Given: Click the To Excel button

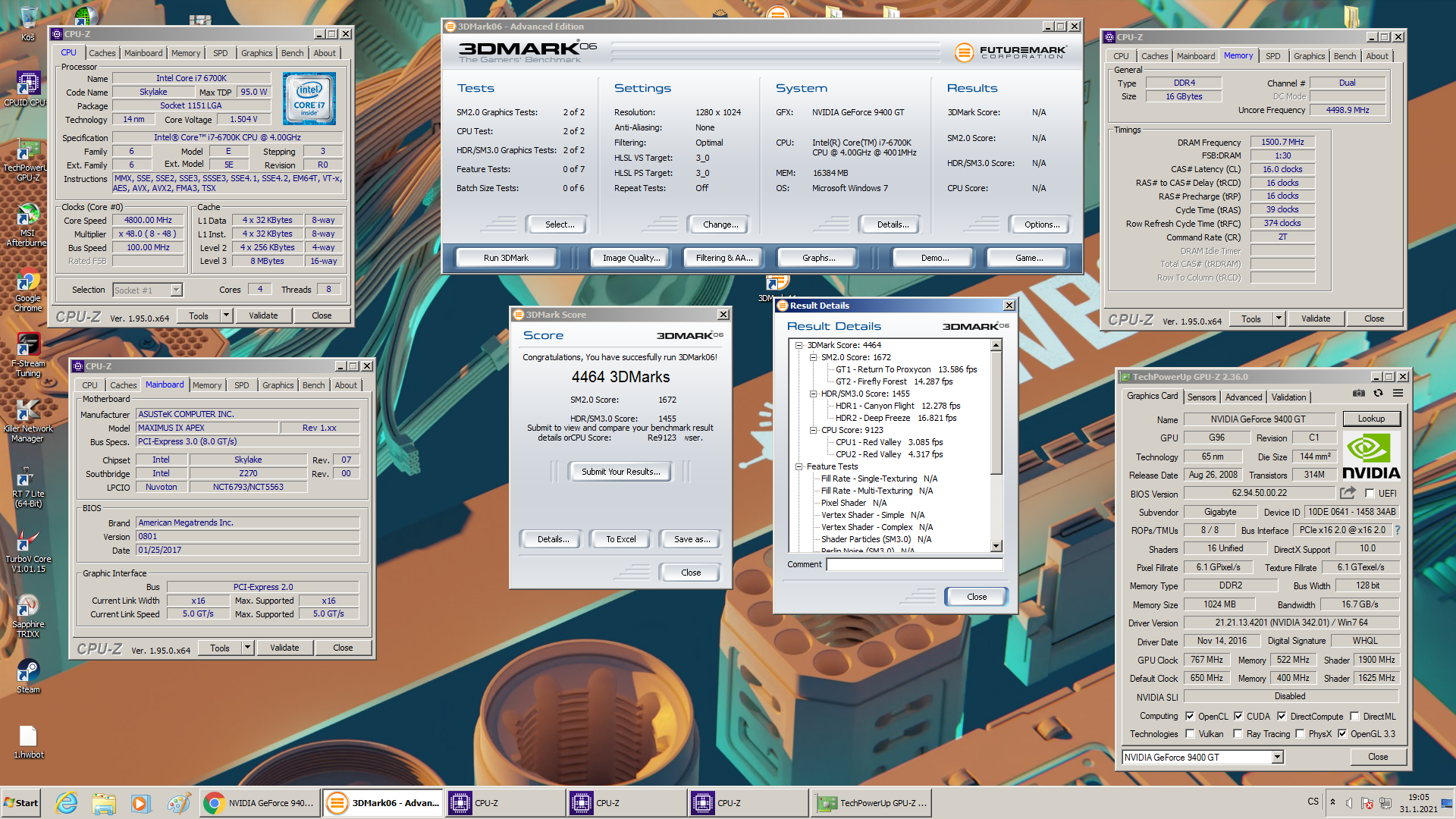Looking at the screenshot, I should tap(620, 539).
